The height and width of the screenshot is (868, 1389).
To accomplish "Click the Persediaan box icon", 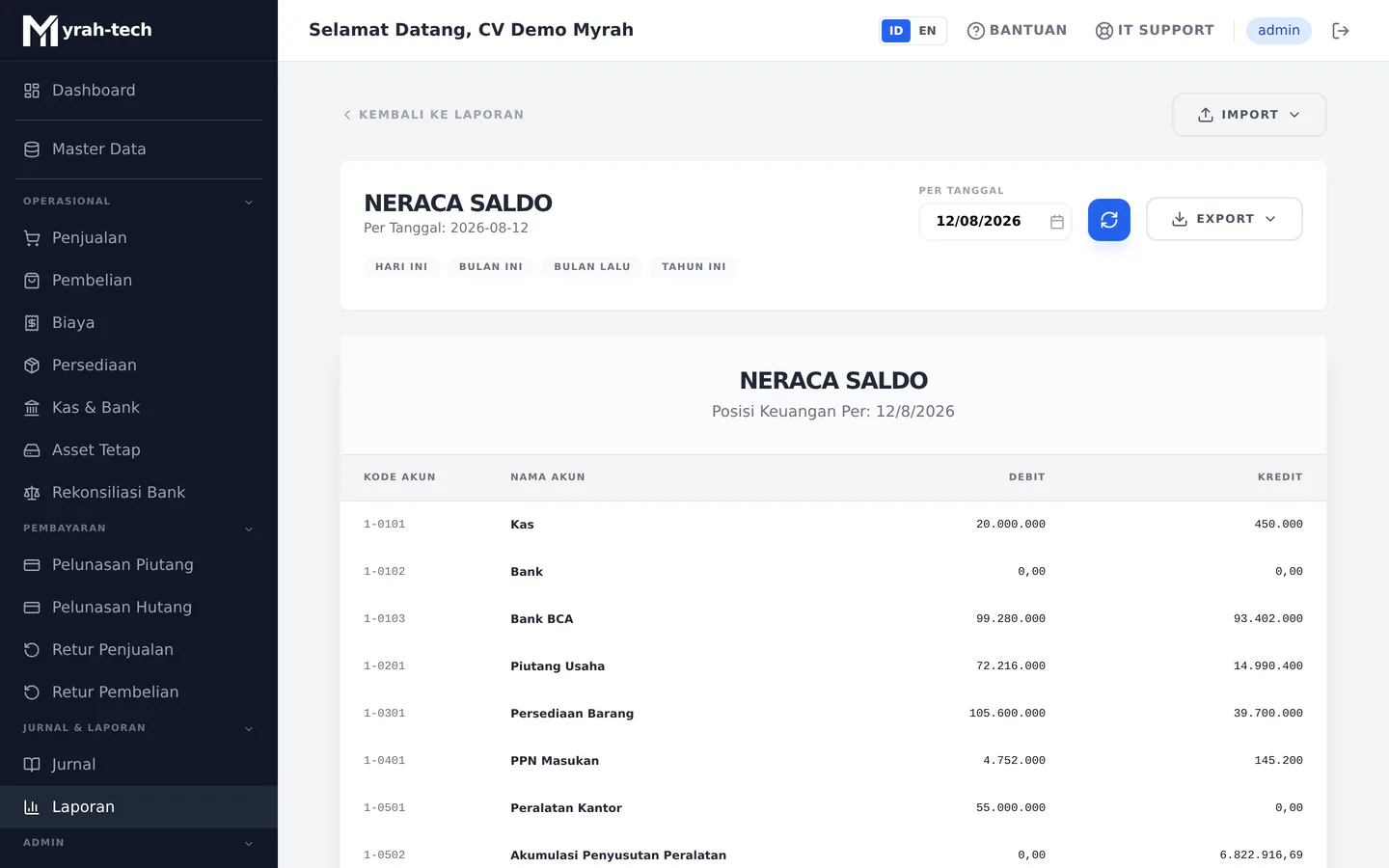I will point(32,366).
